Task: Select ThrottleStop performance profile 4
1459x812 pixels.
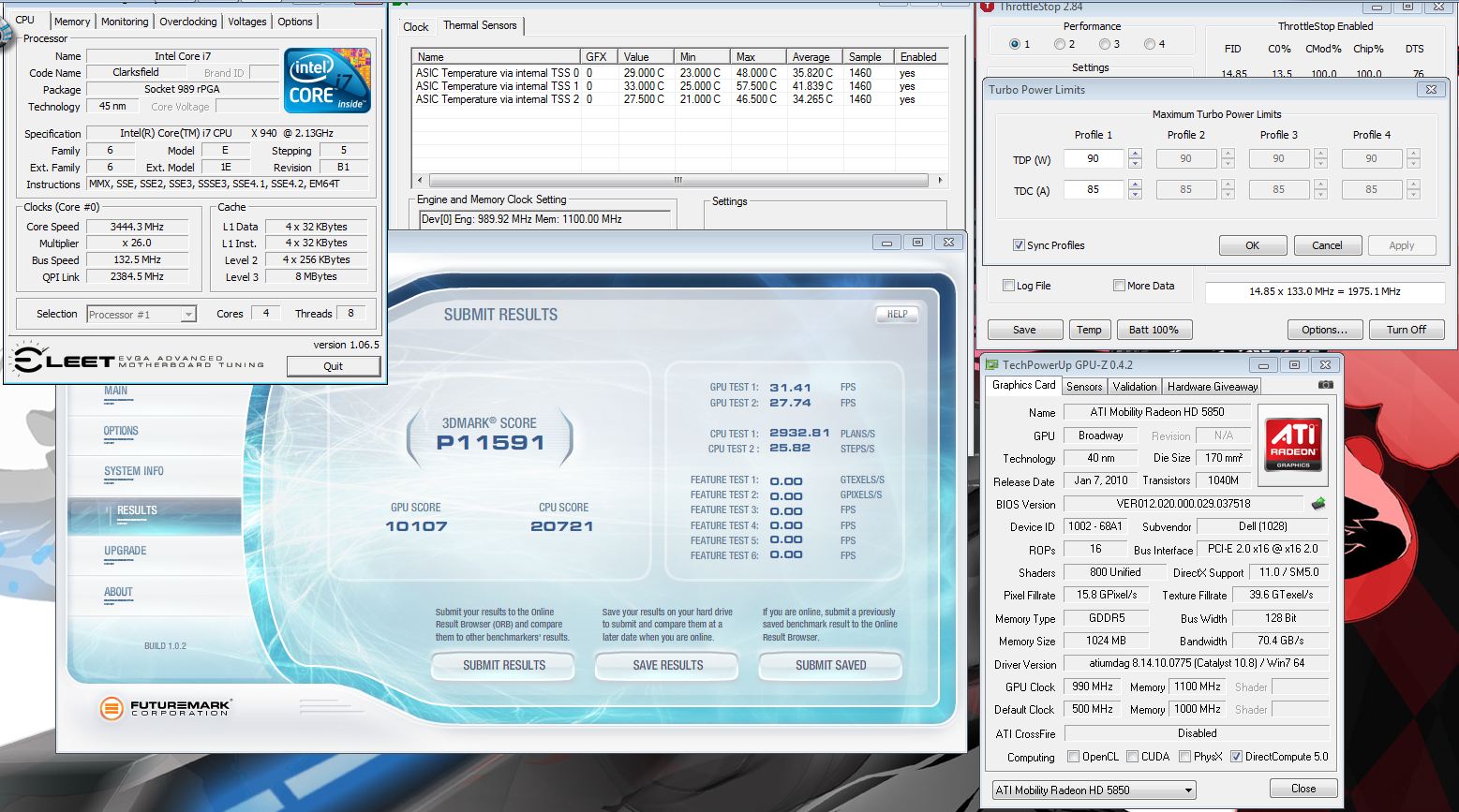Action: coord(1149,44)
